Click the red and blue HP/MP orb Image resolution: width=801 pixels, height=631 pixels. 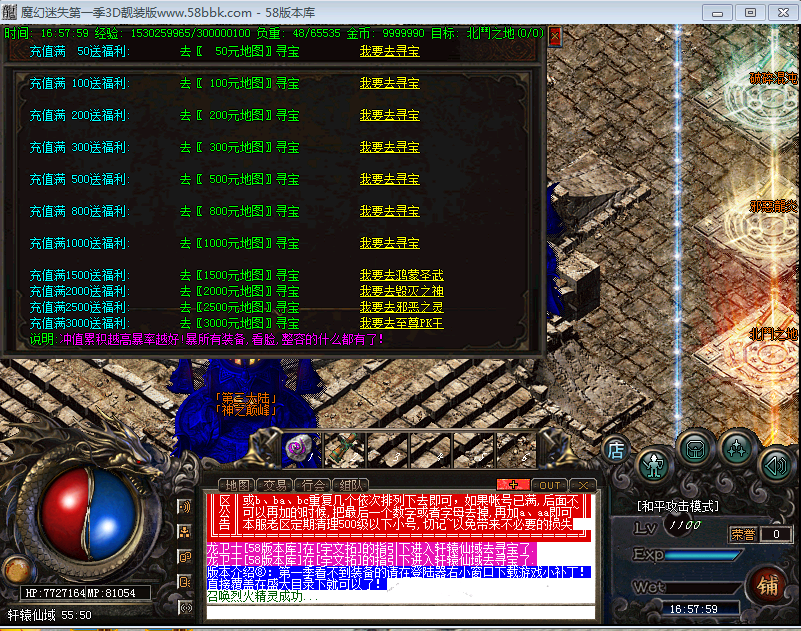pos(90,515)
